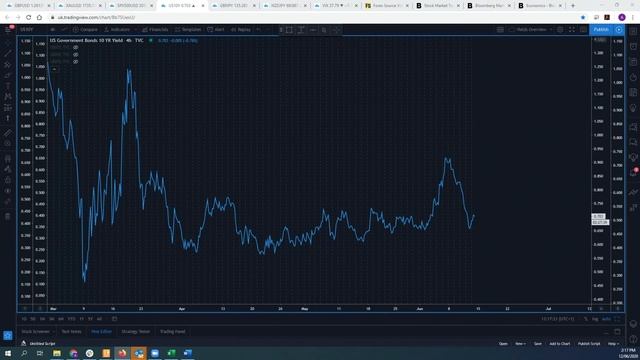Take a chart snapshot using camera icon
This screenshot has width=640, height=360.
click(x=583, y=29)
